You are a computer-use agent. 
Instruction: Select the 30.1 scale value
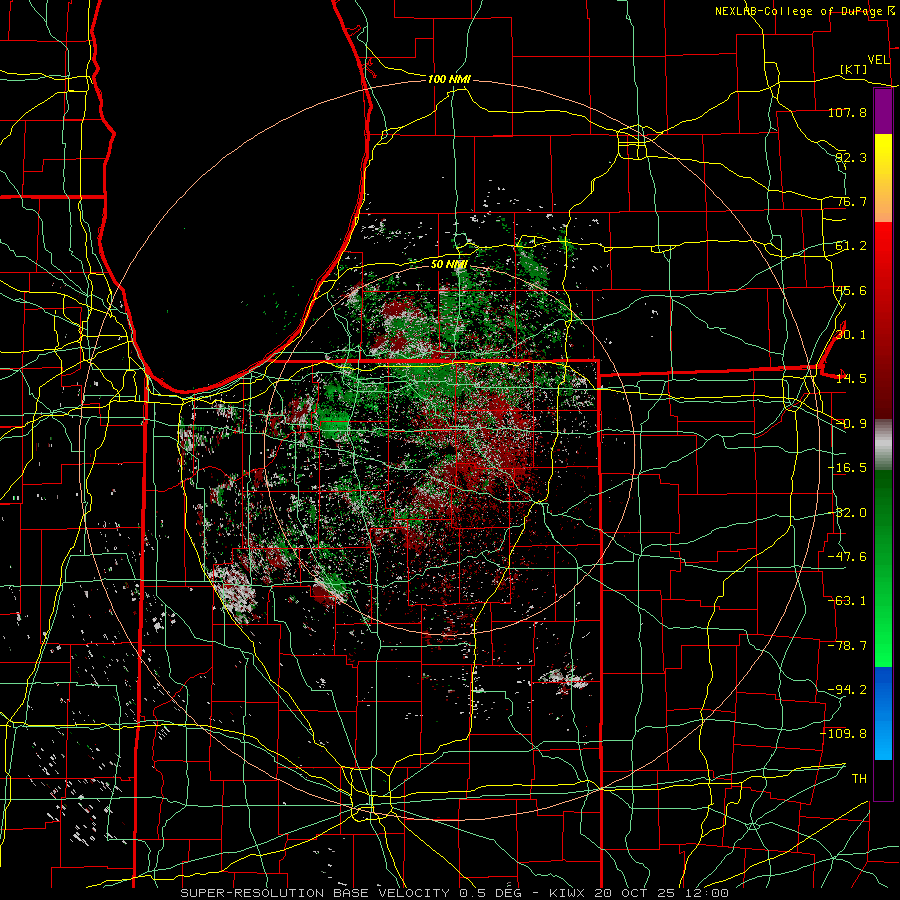point(851,335)
